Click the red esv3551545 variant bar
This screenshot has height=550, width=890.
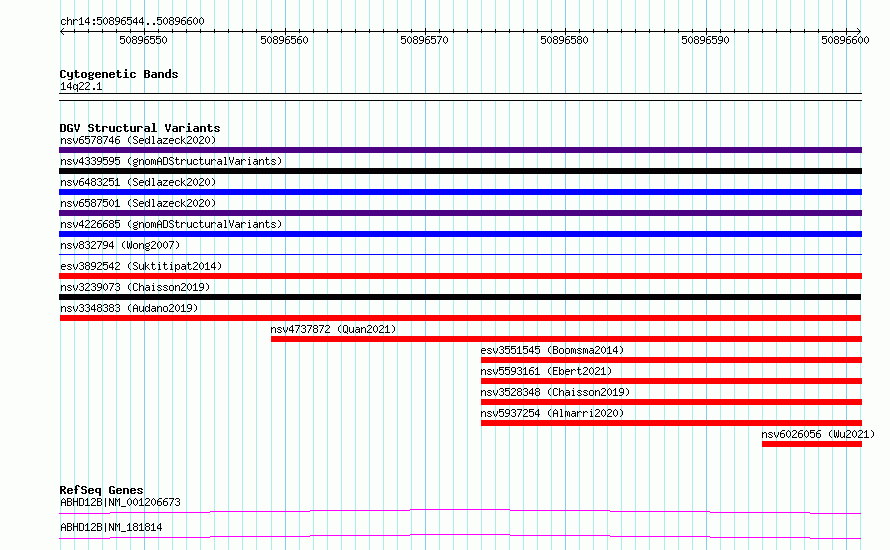click(x=671, y=360)
